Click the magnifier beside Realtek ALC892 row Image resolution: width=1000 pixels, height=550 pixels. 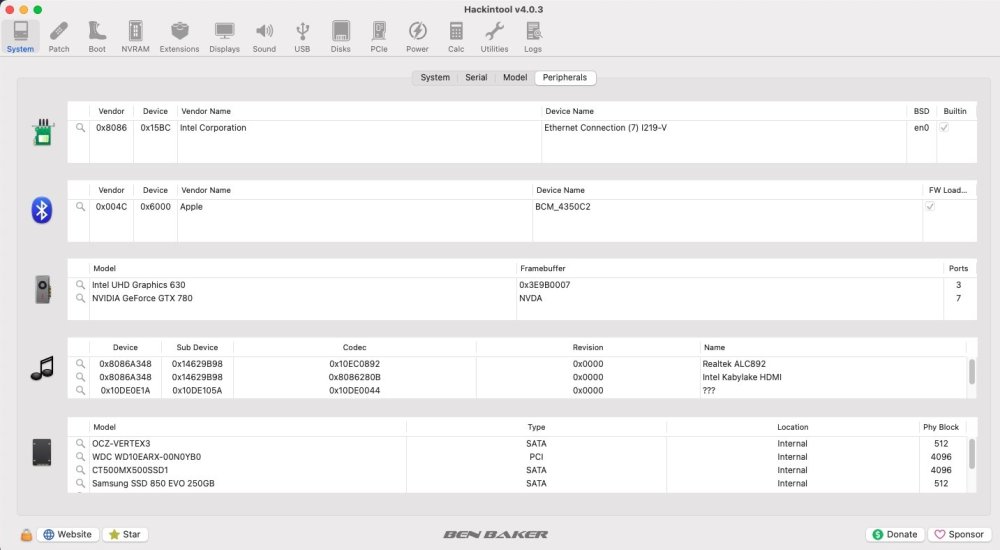[x=80, y=364]
